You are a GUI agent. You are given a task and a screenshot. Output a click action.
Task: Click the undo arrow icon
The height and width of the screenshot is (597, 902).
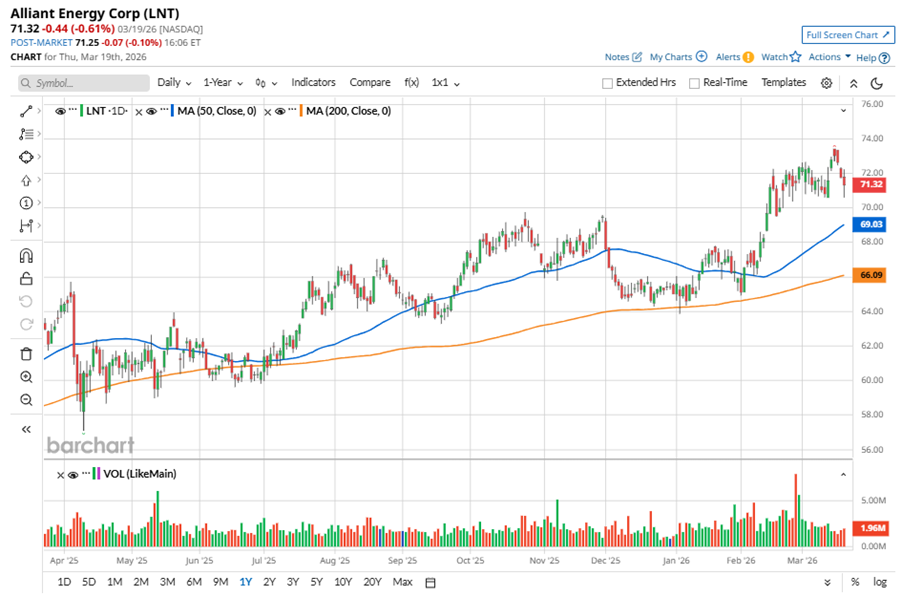[26, 301]
